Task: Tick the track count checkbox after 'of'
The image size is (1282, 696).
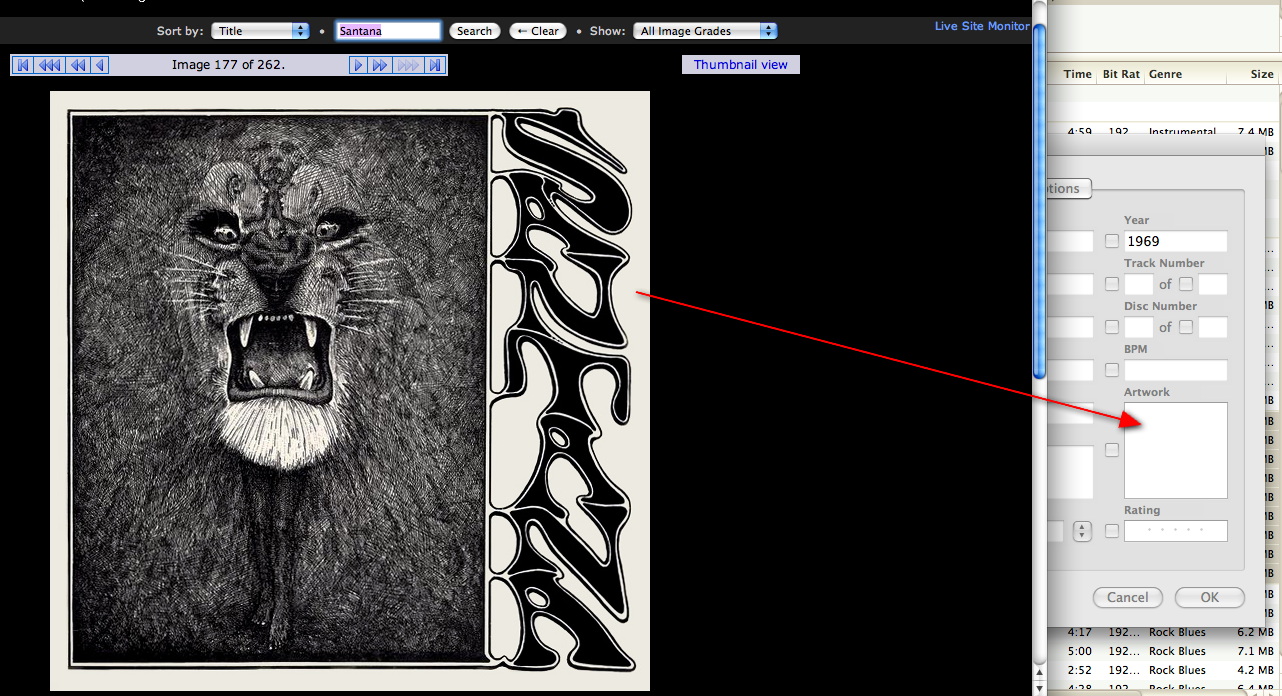Action: tap(1186, 284)
